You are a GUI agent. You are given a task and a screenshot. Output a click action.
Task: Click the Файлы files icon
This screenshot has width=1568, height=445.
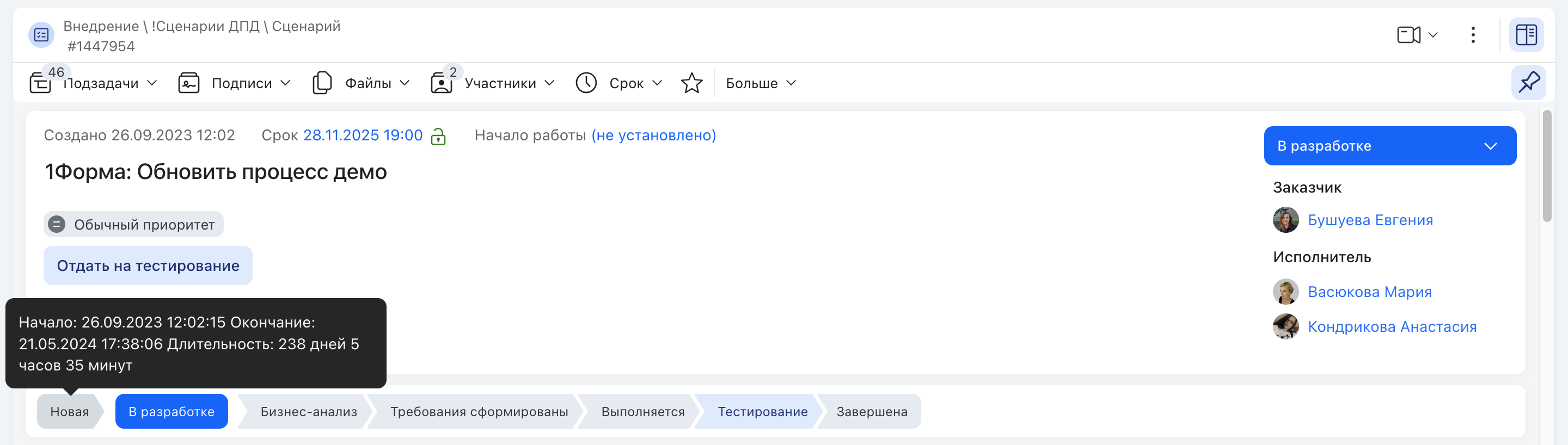pyautogui.click(x=322, y=83)
